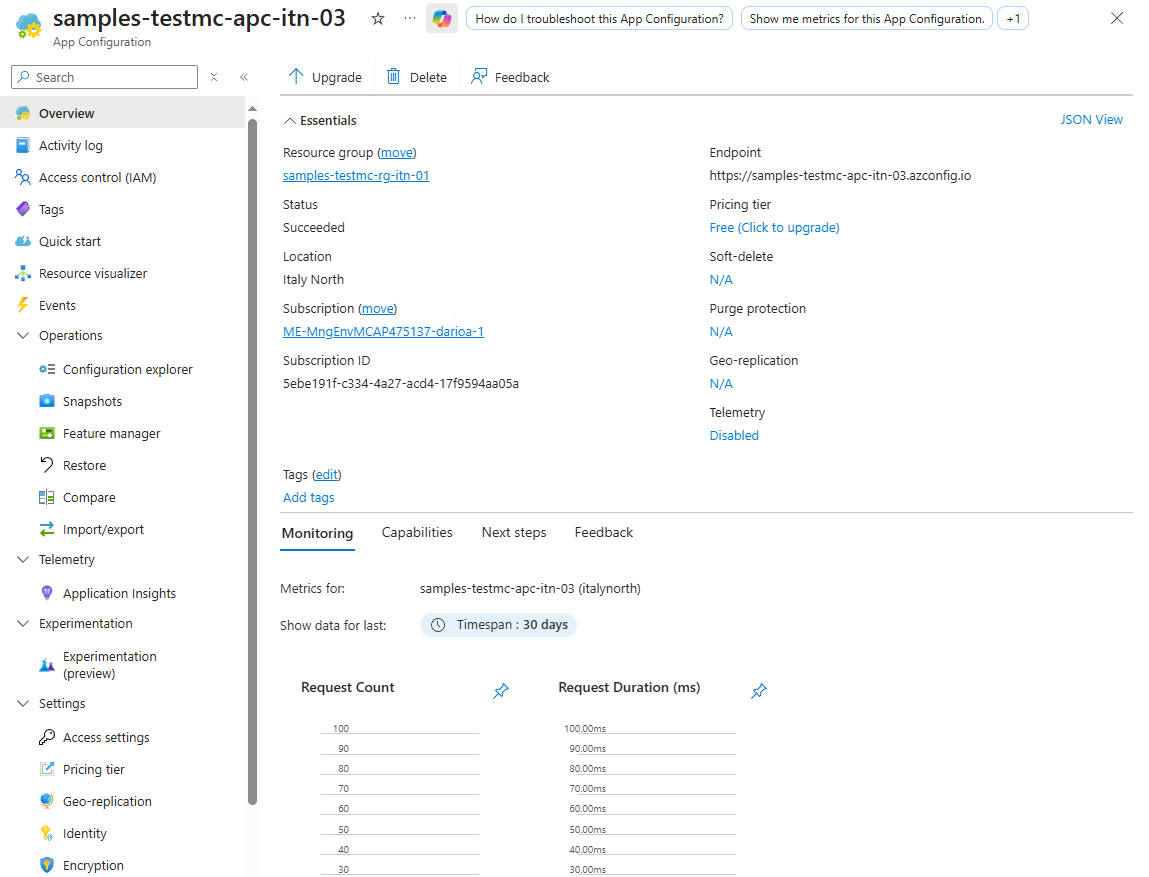Image resolution: width=1149 pixels, height=877 pixels.
Task: Pin the Request Duration chart
Action: pos(759,691)
